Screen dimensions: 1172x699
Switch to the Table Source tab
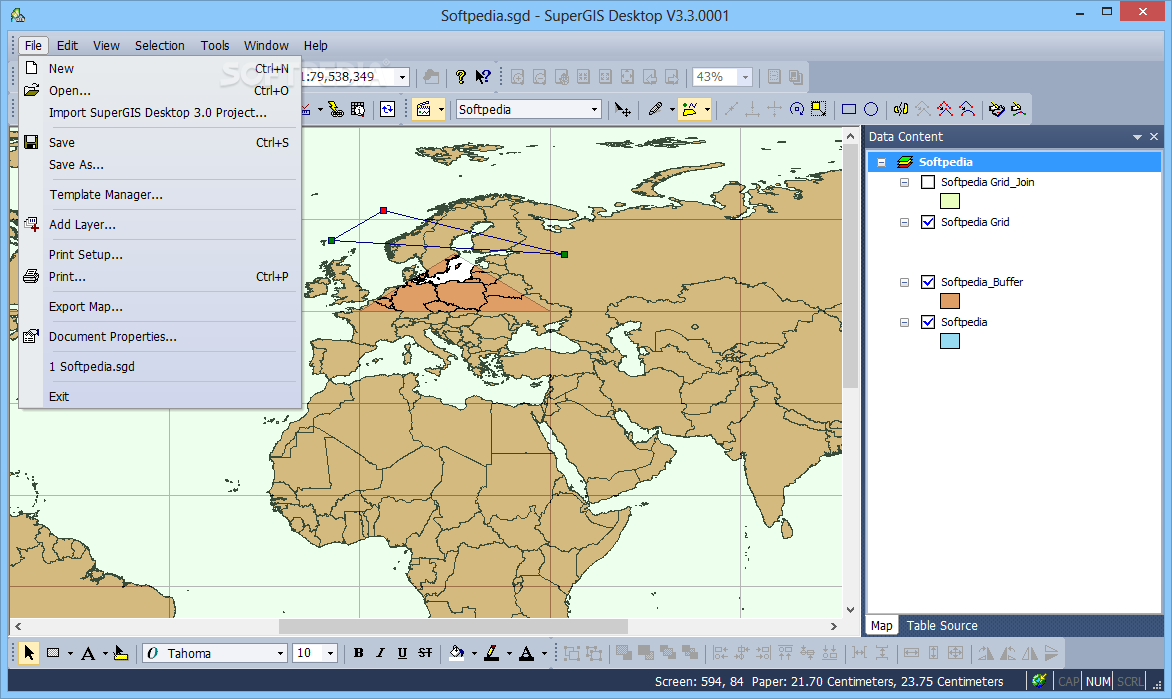(x=942, y=626)
